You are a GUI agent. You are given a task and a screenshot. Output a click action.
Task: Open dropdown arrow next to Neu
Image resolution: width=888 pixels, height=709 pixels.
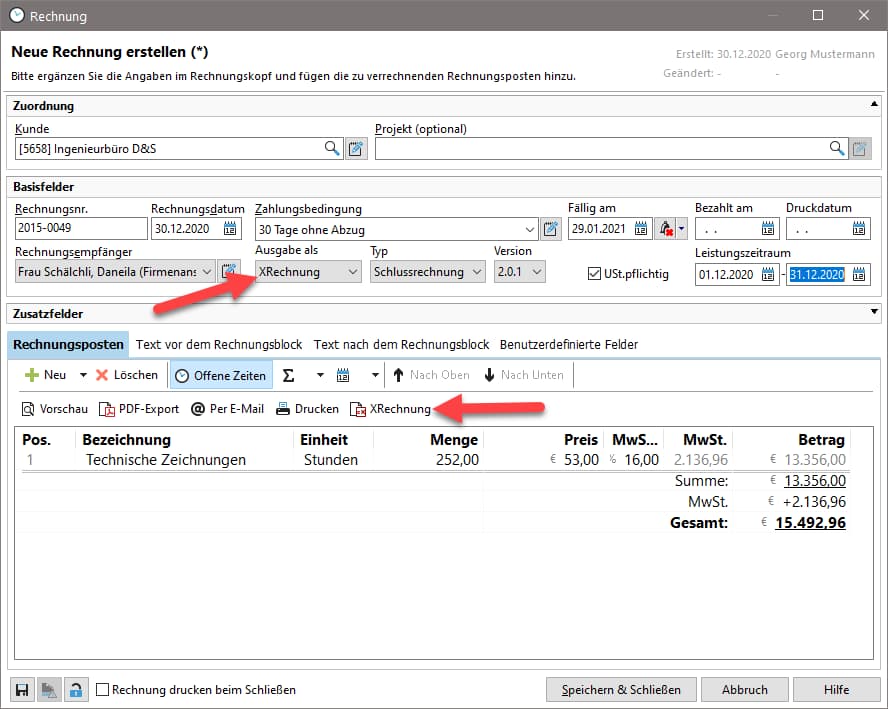(83, 375)
